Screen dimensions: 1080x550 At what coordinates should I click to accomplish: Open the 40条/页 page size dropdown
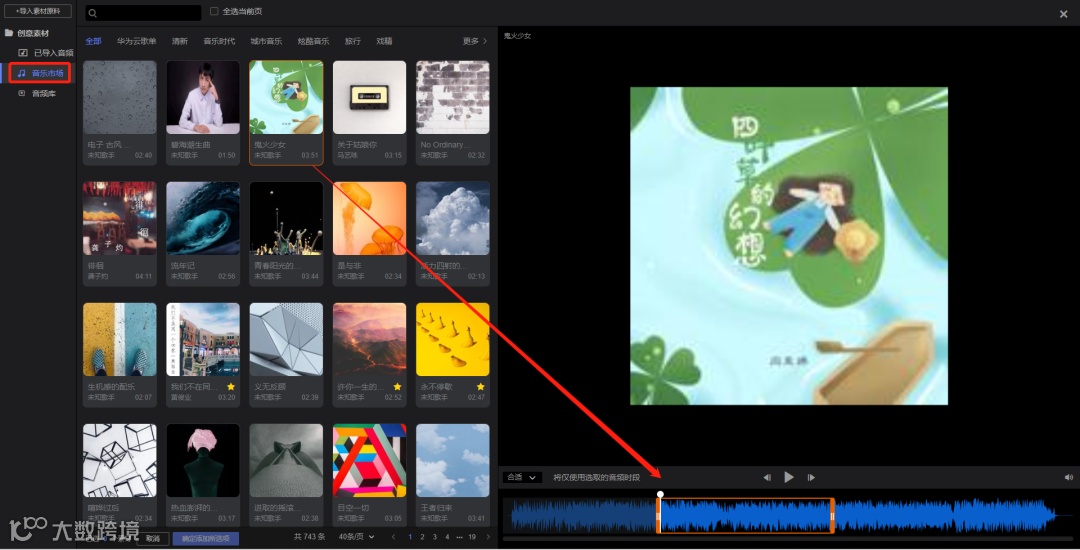coord(357,537)
